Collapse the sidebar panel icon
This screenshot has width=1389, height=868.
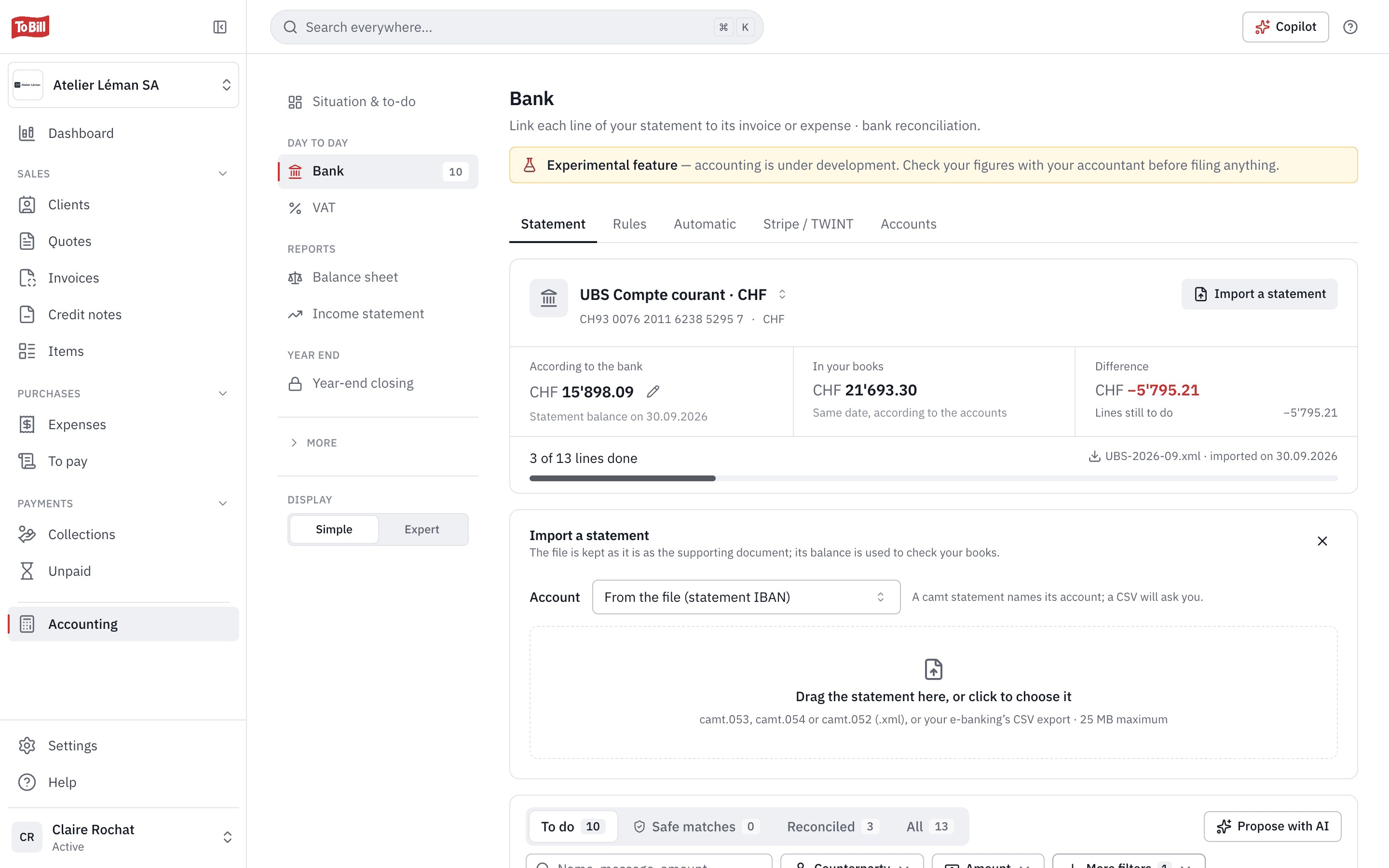(x=220, y=27)
